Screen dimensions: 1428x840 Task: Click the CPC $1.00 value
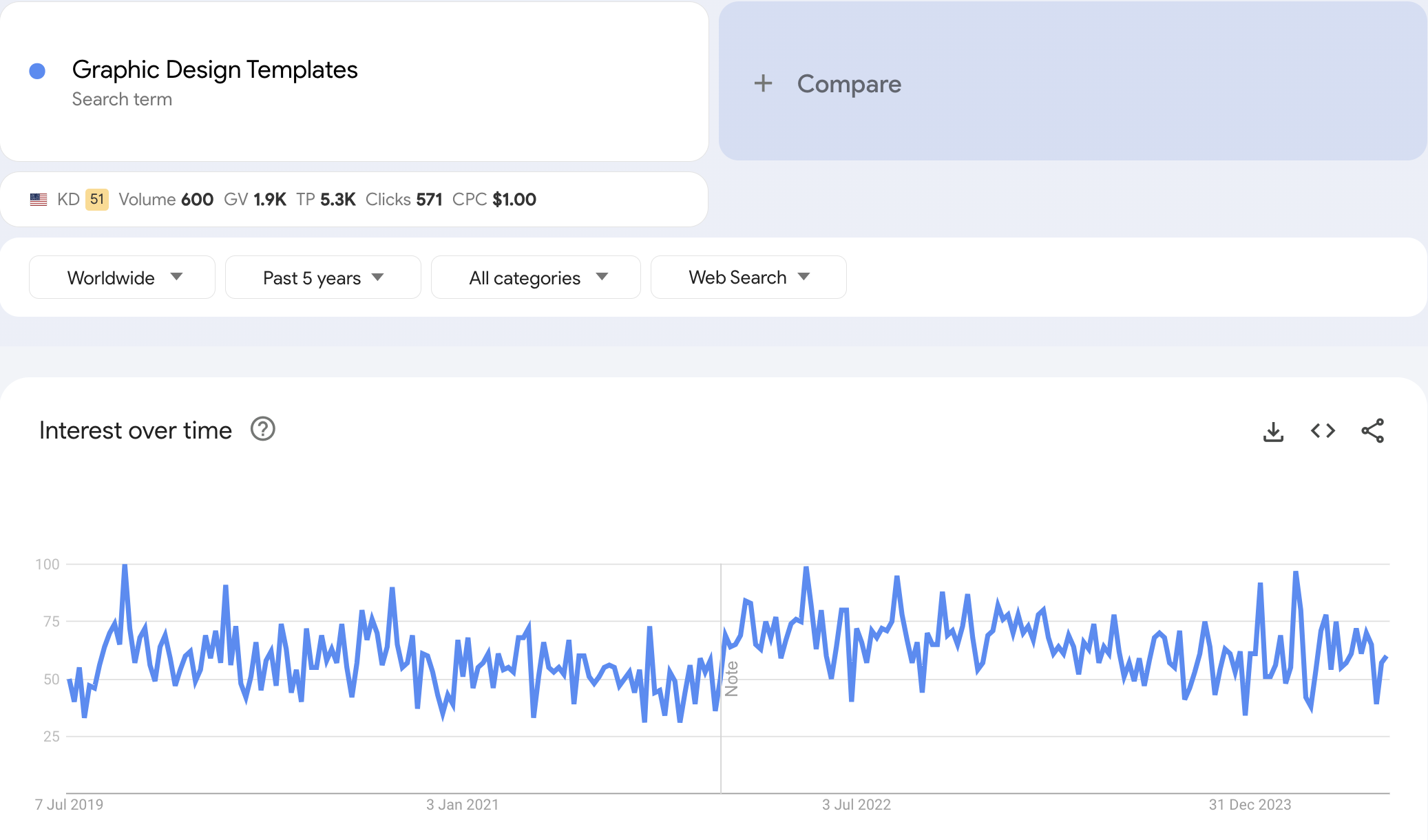494,200
